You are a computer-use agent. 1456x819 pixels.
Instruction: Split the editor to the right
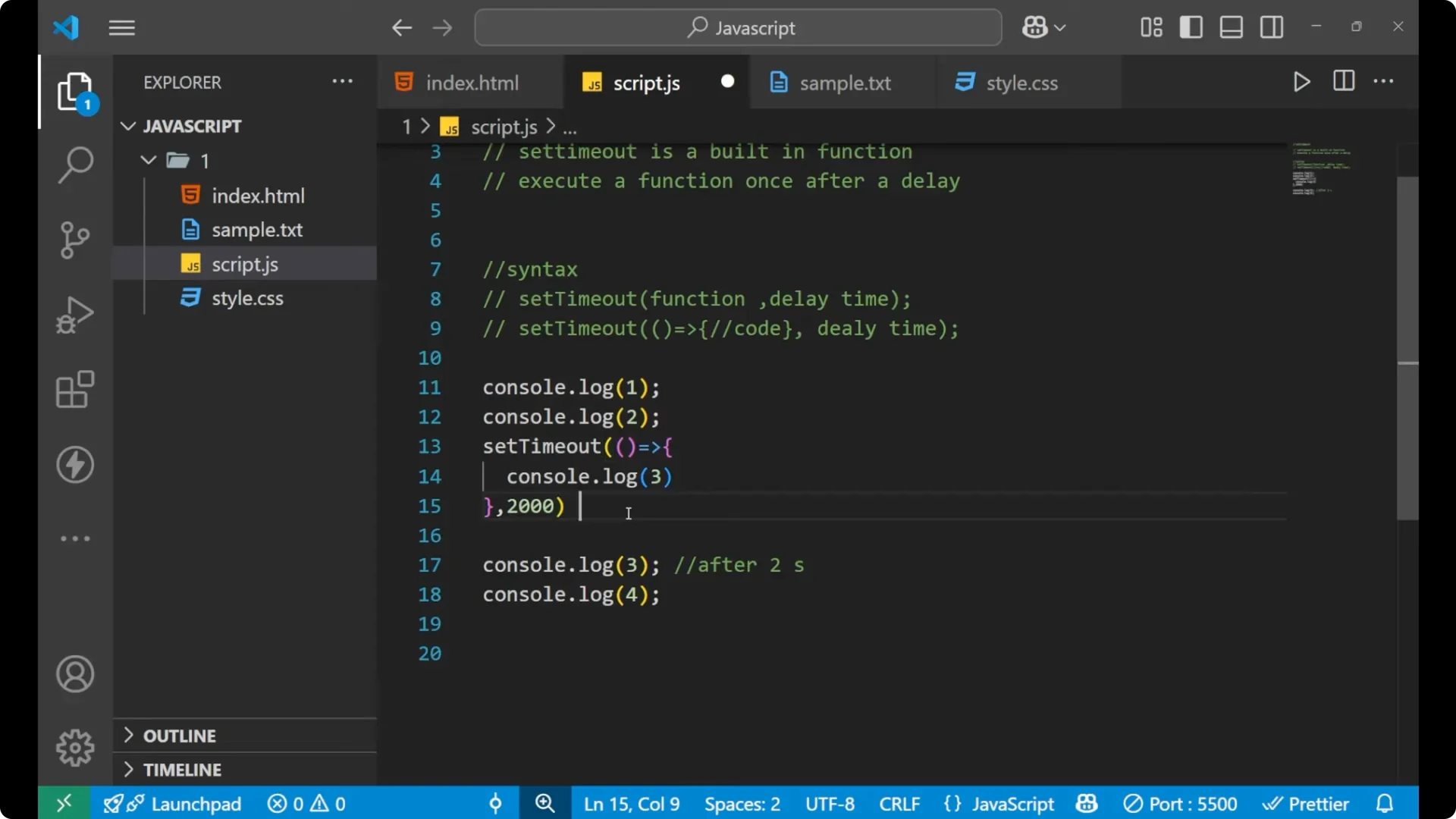coord(1343,81)
